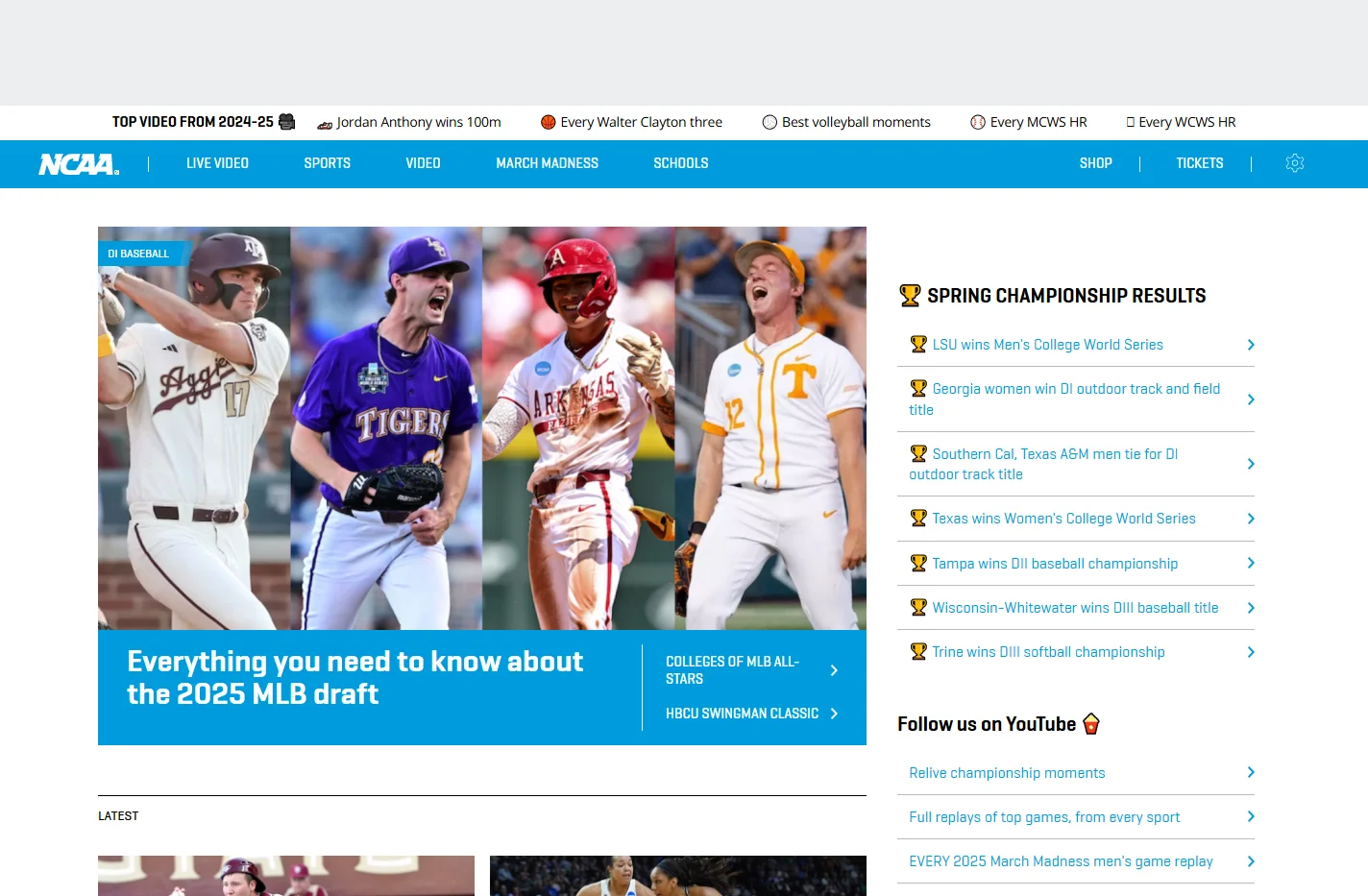This screenshot has height=896, width=1368.
Task: Click the Follow us on YouTube heading
Action: point(987,724)
